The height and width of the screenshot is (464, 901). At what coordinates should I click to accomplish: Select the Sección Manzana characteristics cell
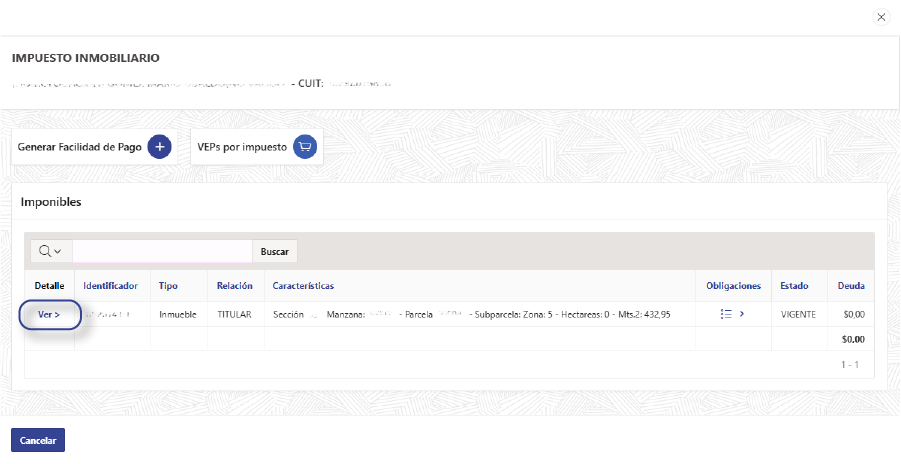471,314
